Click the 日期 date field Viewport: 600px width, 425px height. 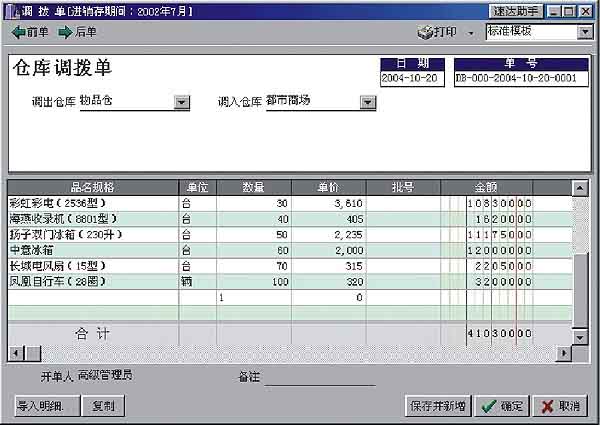coord(411,79)
